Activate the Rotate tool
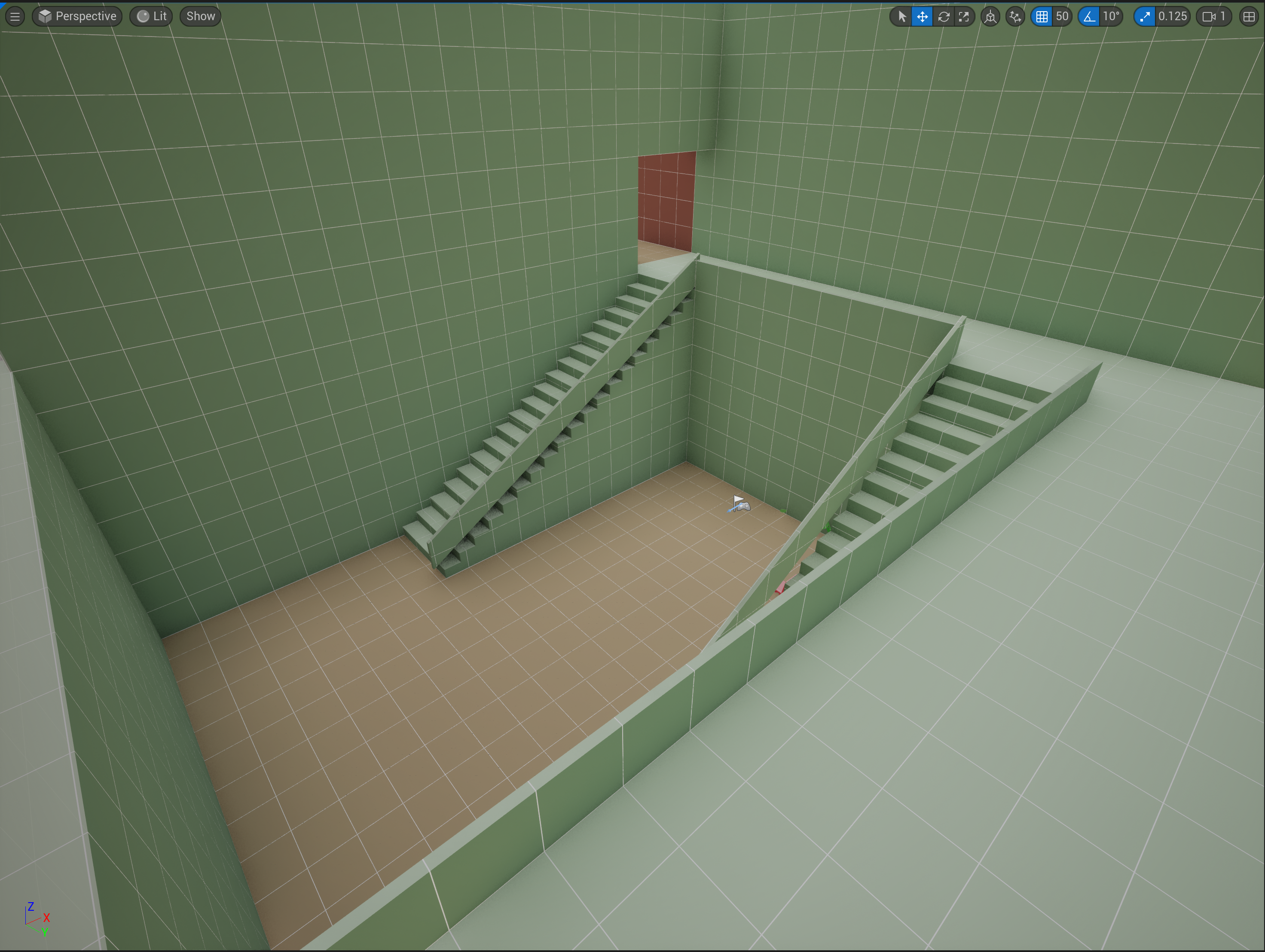 944,17
